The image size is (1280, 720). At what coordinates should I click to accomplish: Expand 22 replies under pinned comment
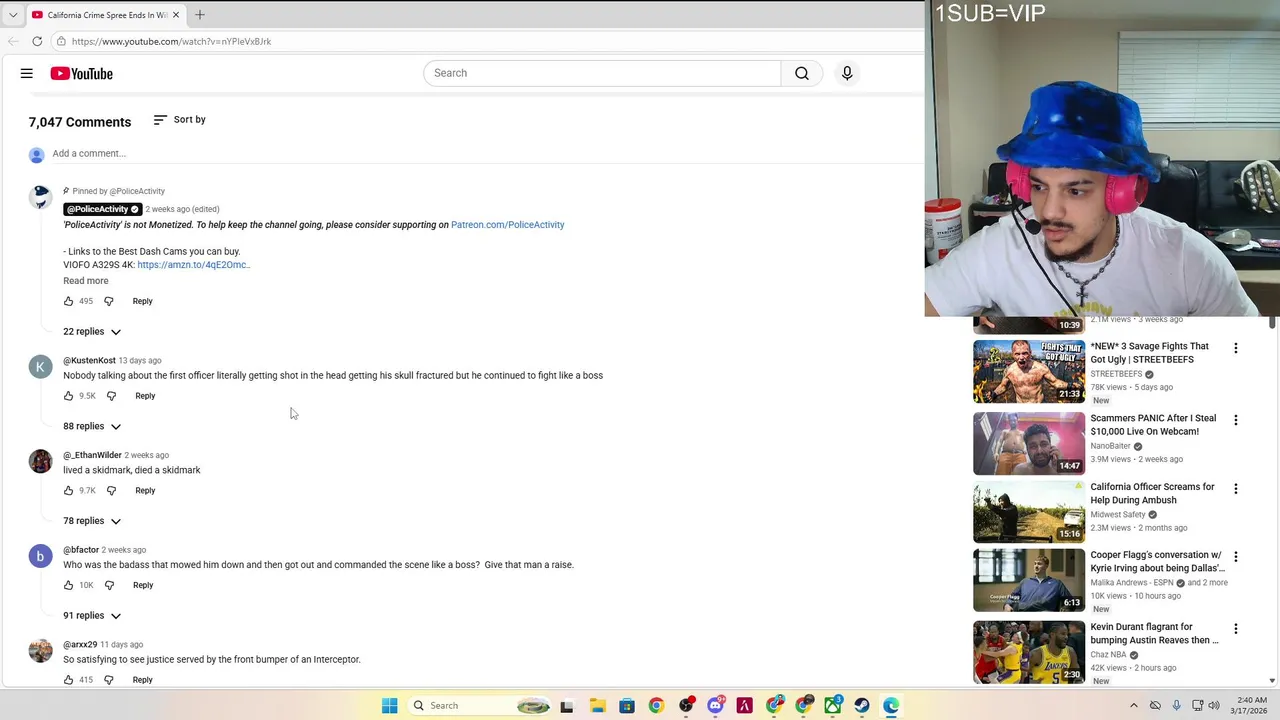pos(92,332)
